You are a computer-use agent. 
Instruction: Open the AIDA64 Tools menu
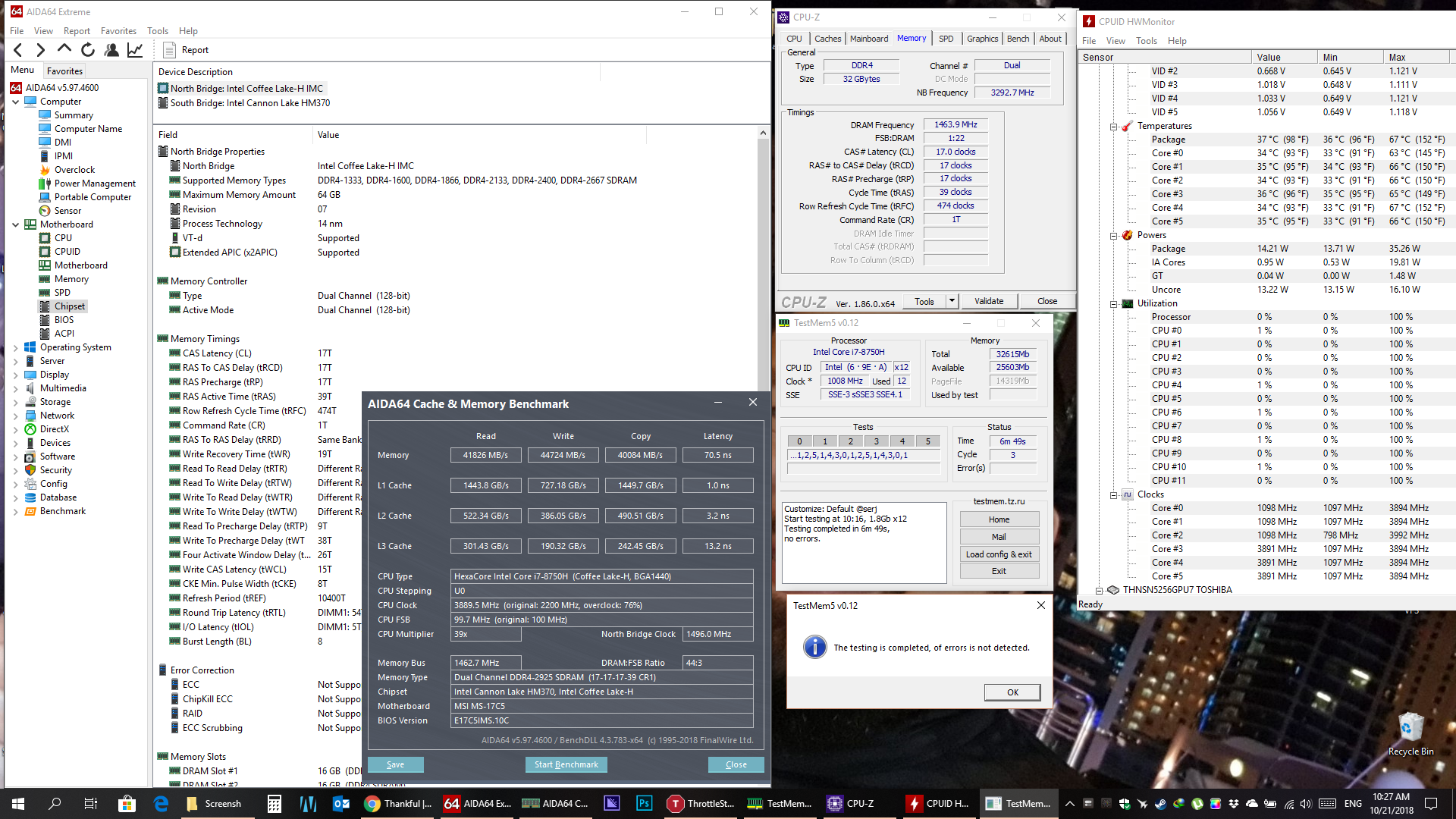click(x=158, y=31)
